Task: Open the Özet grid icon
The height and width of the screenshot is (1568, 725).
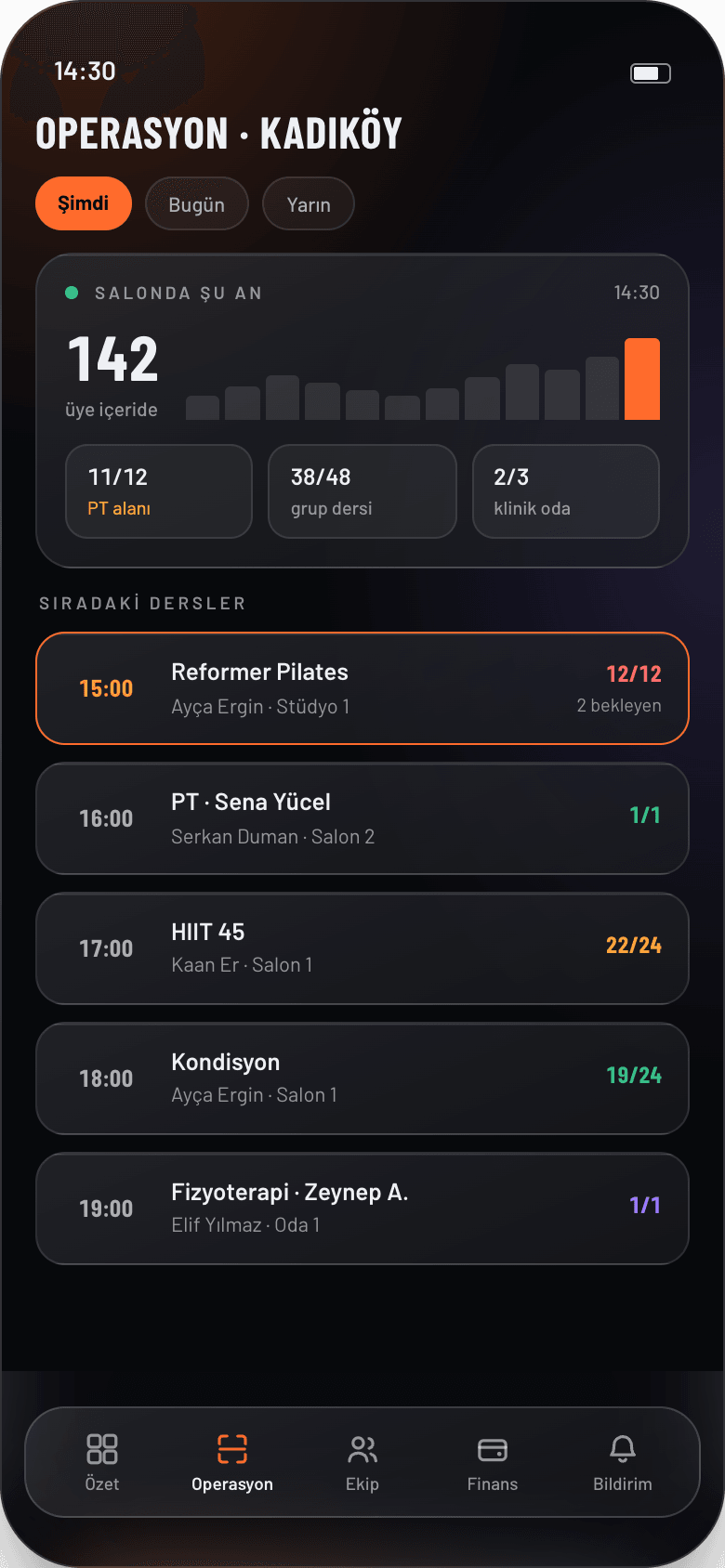Action: point(102,1449)
